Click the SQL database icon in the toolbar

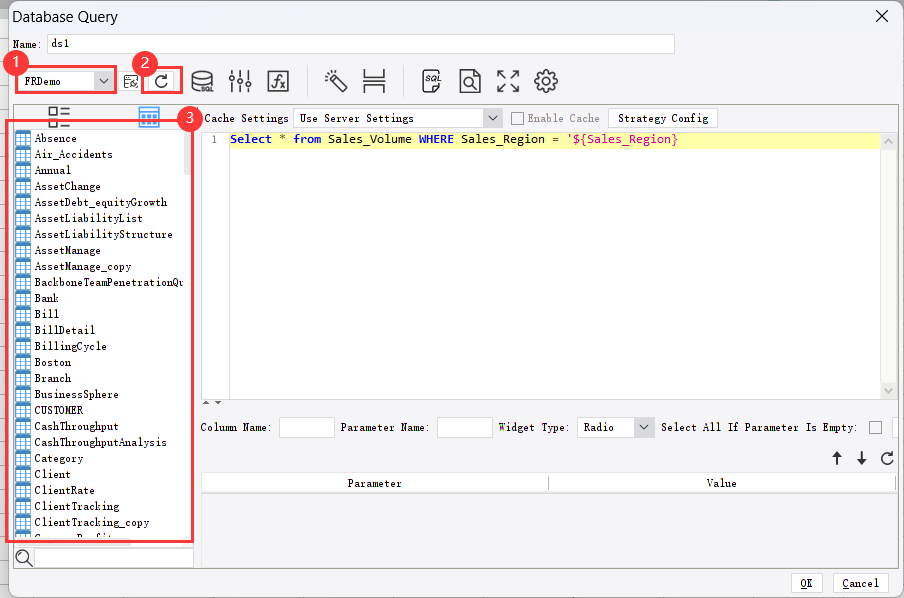202,81
